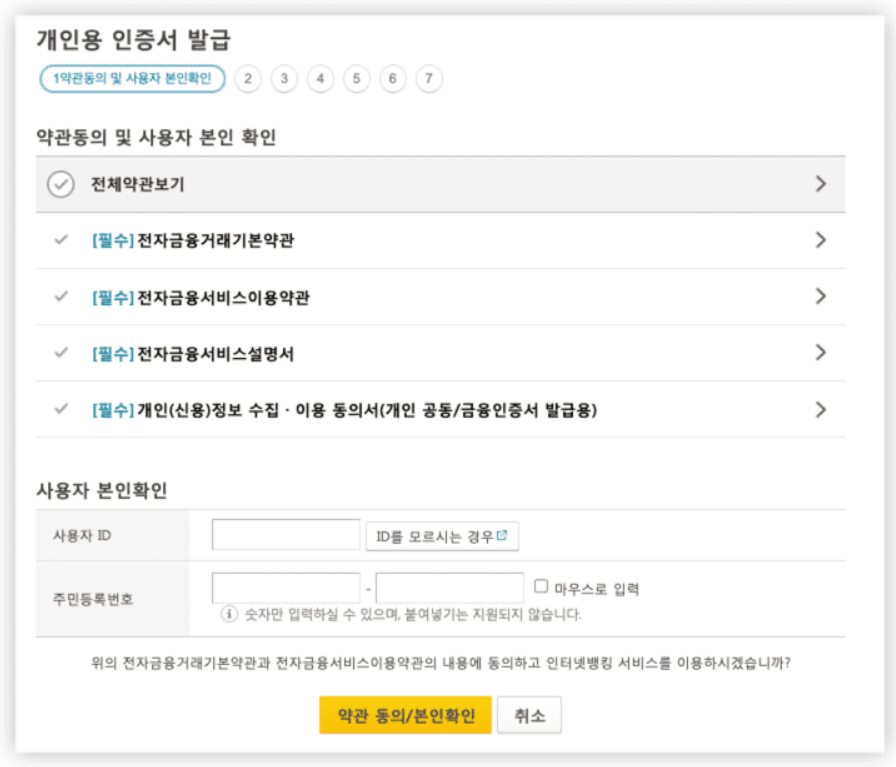Expand the 전체약관보기 section chevron

point(821,184)
